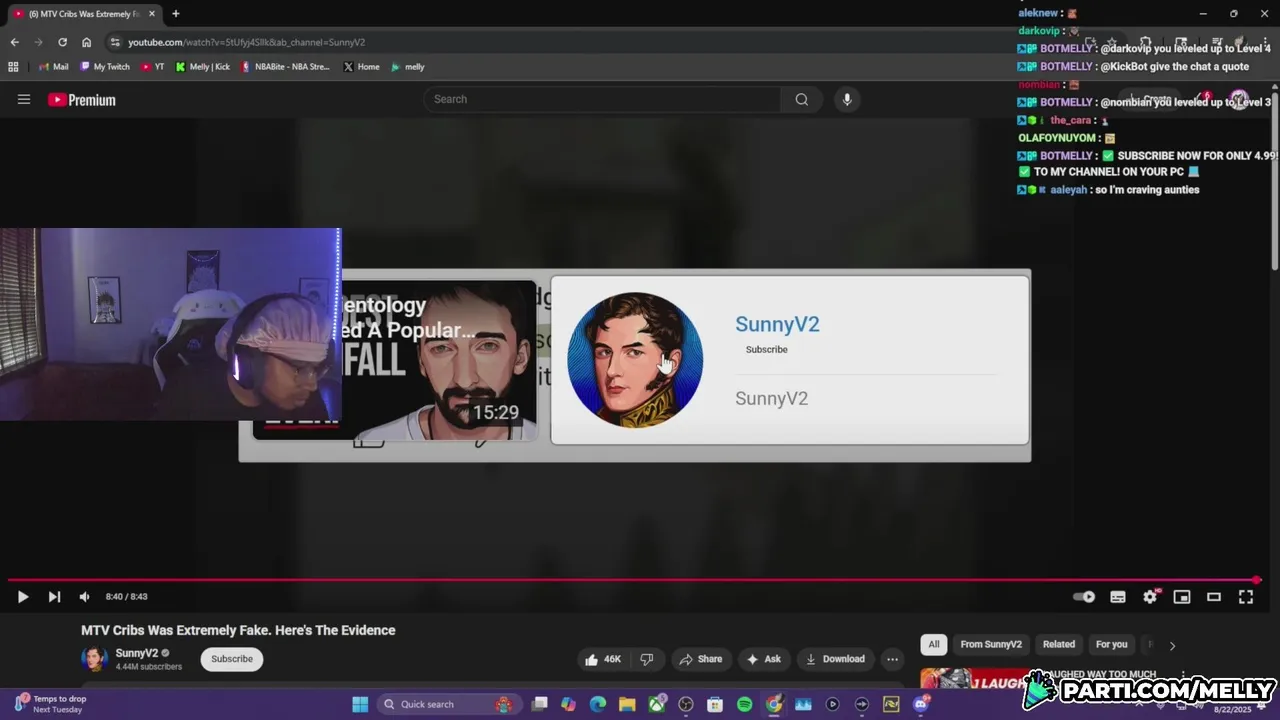View site information icon in address bar
This screenshot has height=720, width=1280.
(x=115, y=42)
